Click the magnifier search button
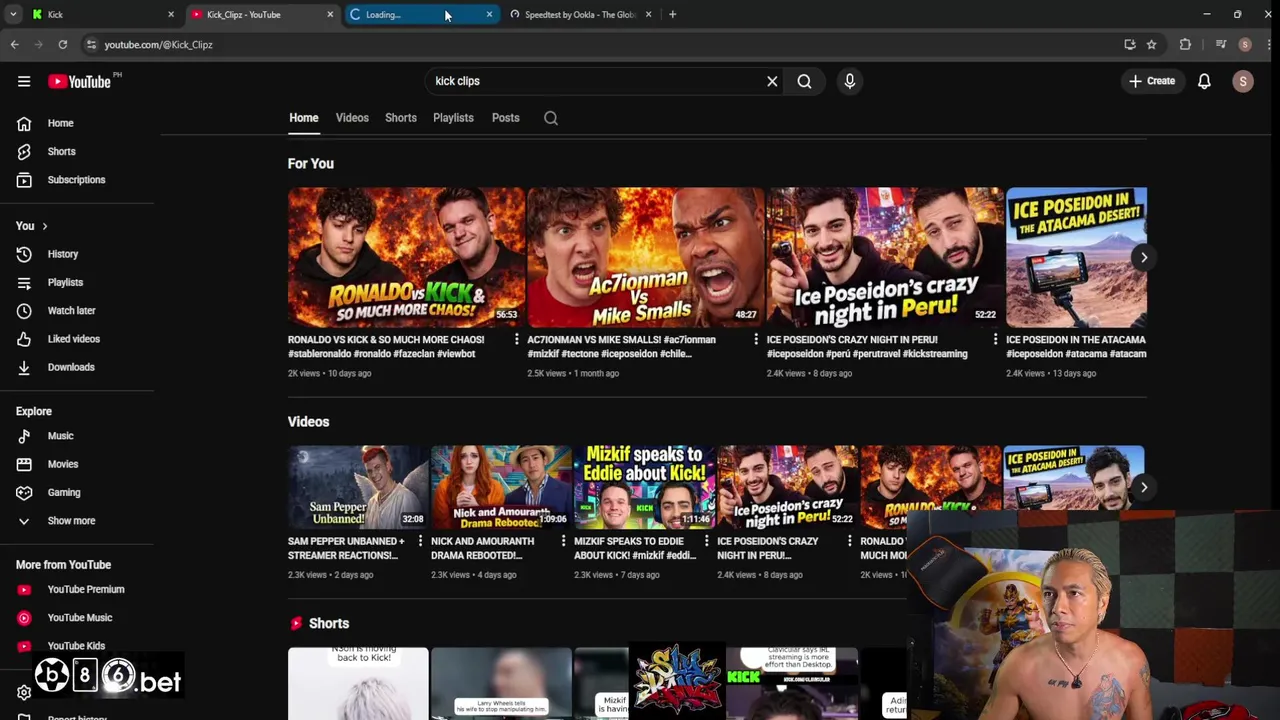 coord(804,81)
